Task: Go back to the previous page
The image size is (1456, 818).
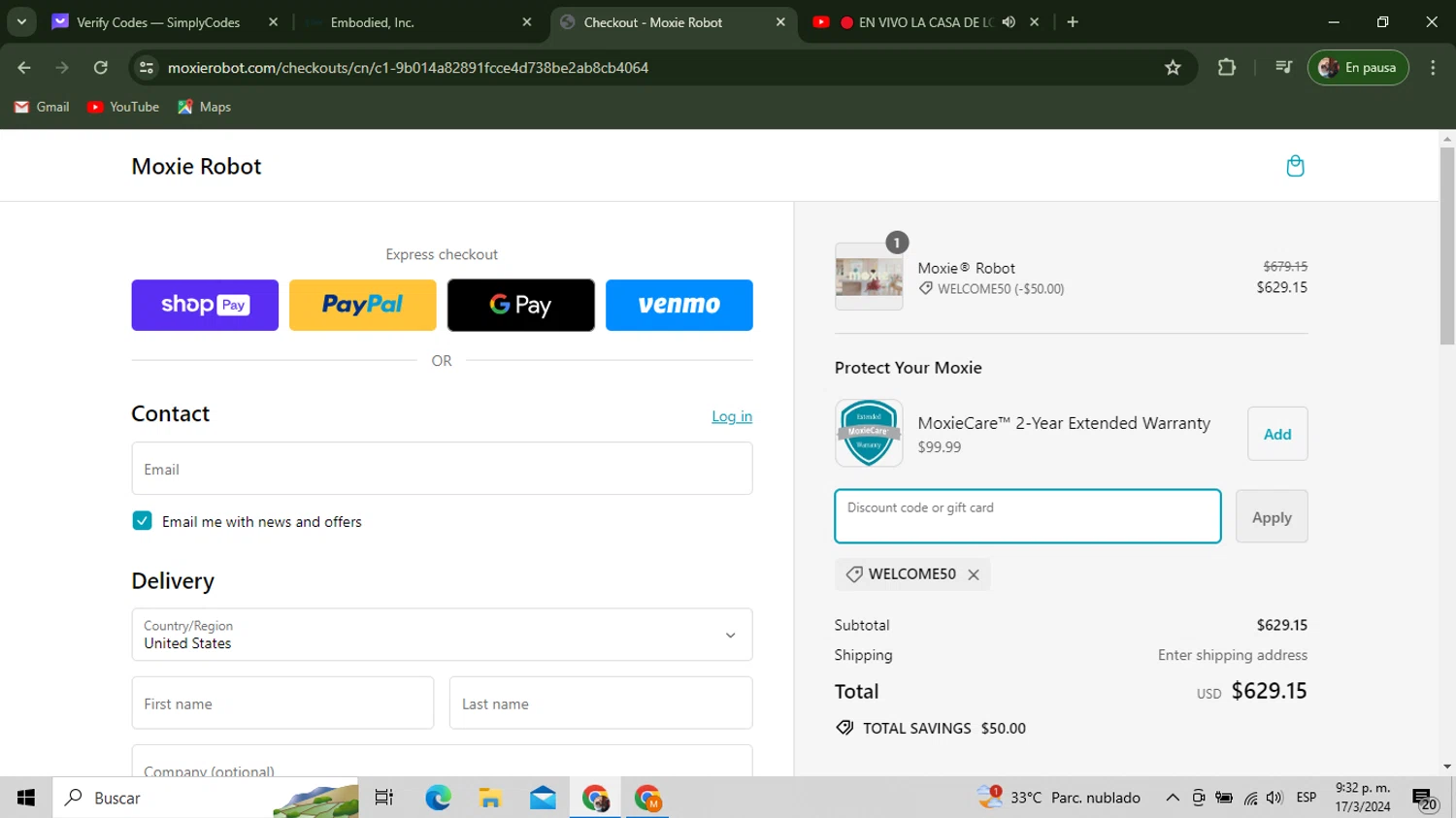Action: pyautogui.click(x=24, y=67)
